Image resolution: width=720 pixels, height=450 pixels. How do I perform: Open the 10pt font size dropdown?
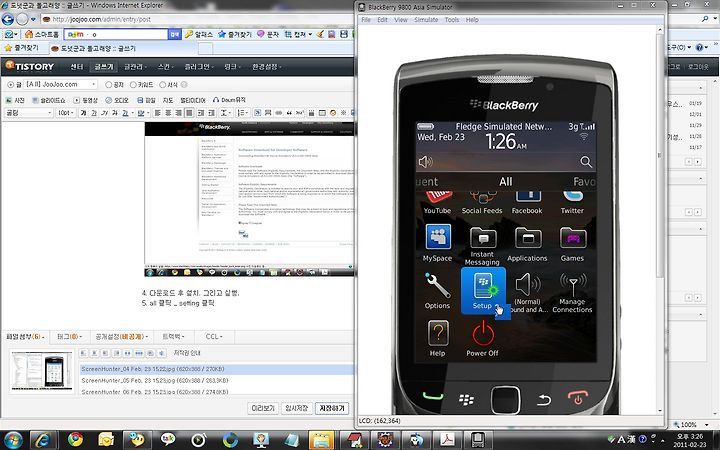pos(66,112)
